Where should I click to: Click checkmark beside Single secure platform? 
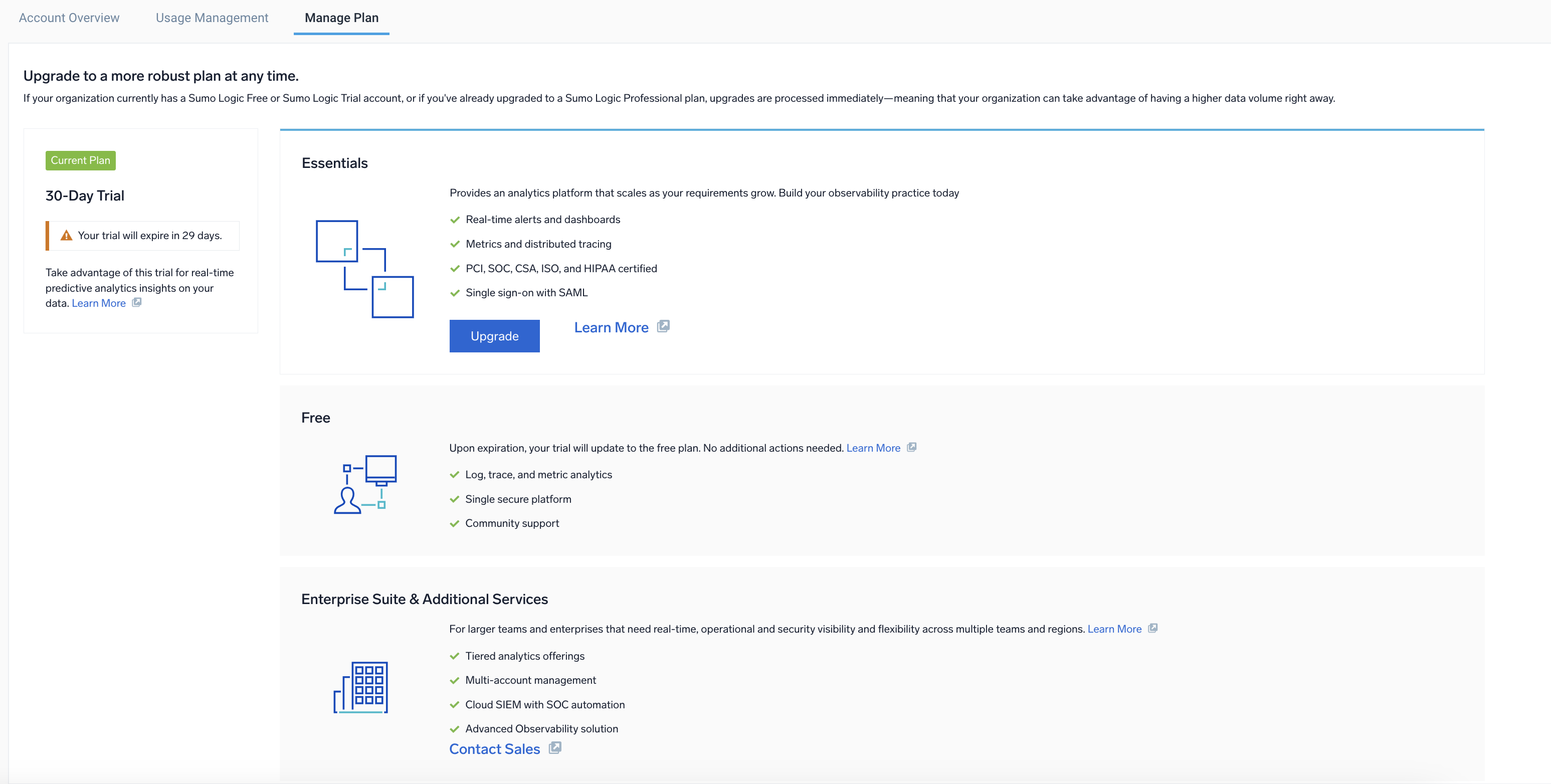(x=455, y=499)
